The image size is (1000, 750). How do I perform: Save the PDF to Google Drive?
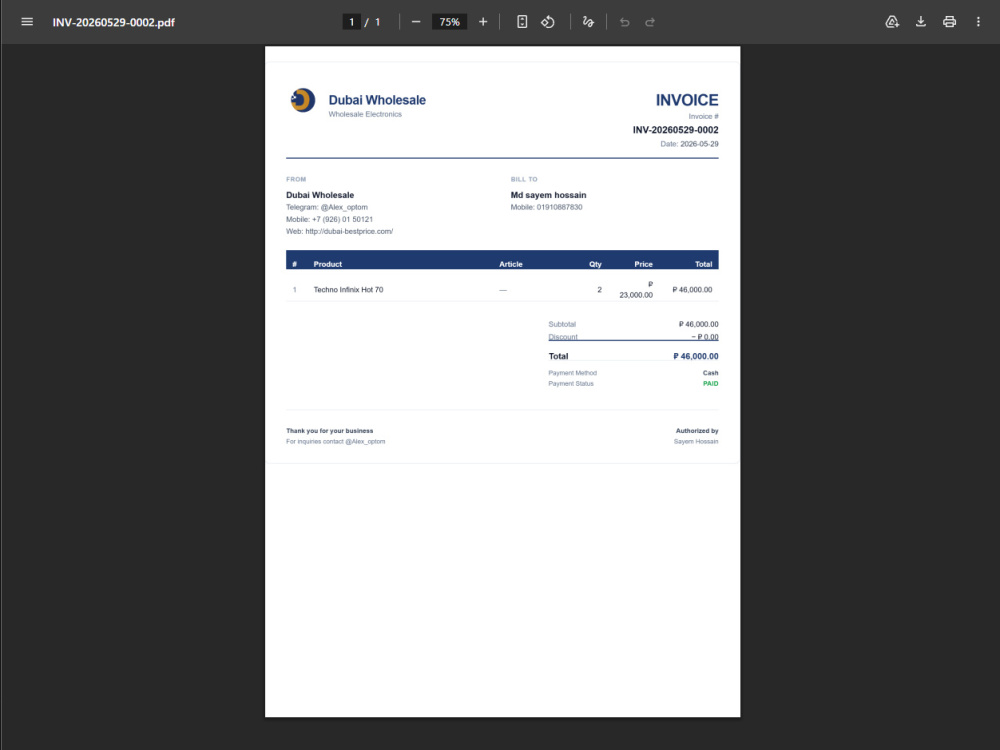pos(892,22)
